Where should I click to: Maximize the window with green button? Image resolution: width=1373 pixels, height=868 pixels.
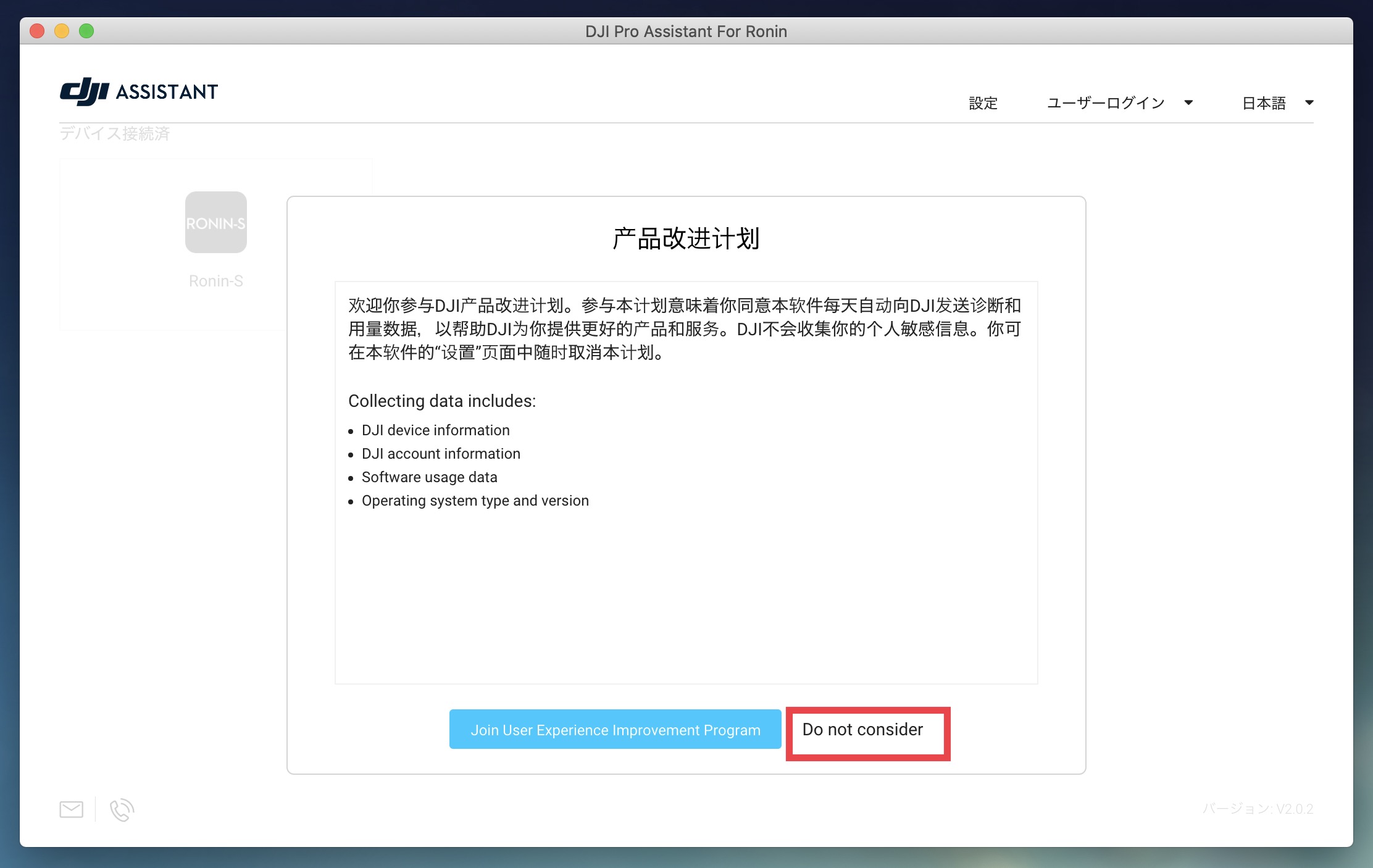[86, 31]
